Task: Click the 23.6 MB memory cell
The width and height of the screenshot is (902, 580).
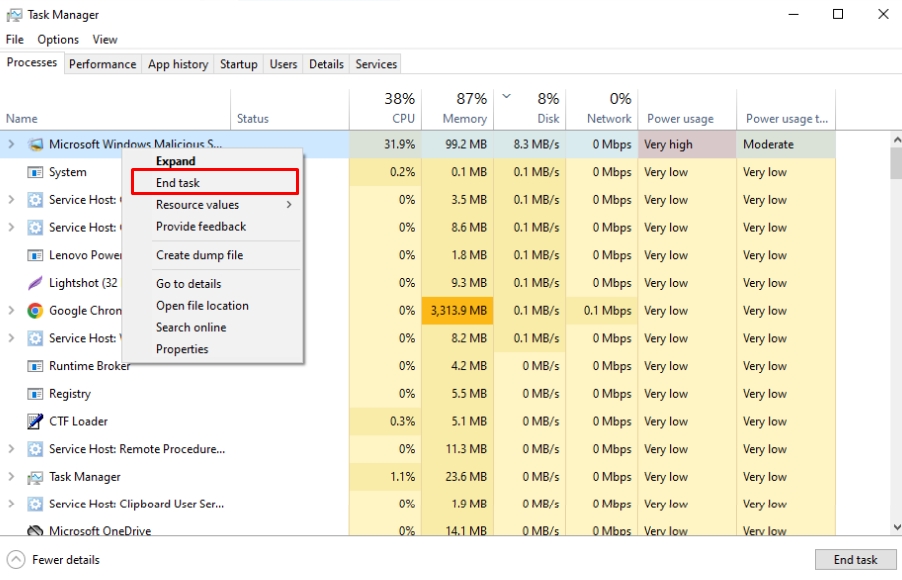Action: 457,477
